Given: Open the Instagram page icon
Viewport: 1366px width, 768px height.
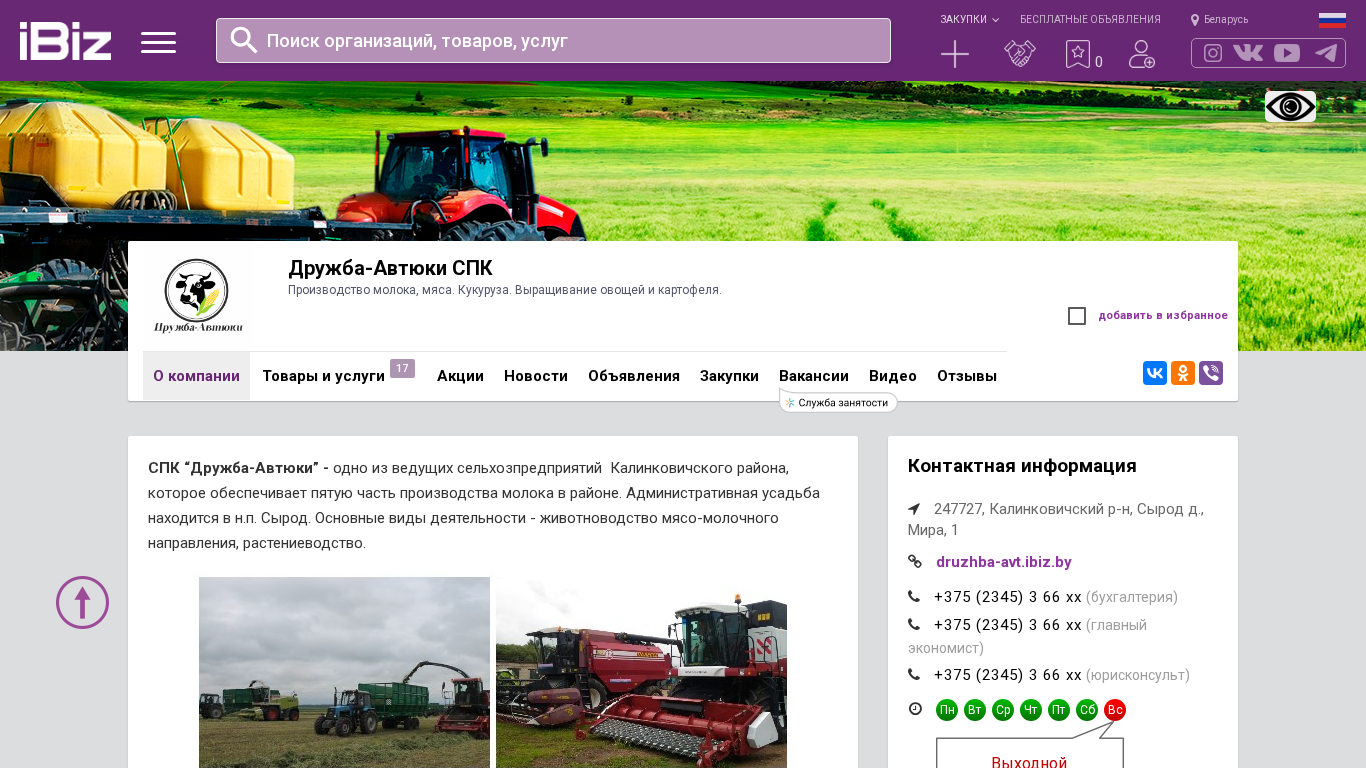Looking at the screenshot, I should [x=1213, y=53].
